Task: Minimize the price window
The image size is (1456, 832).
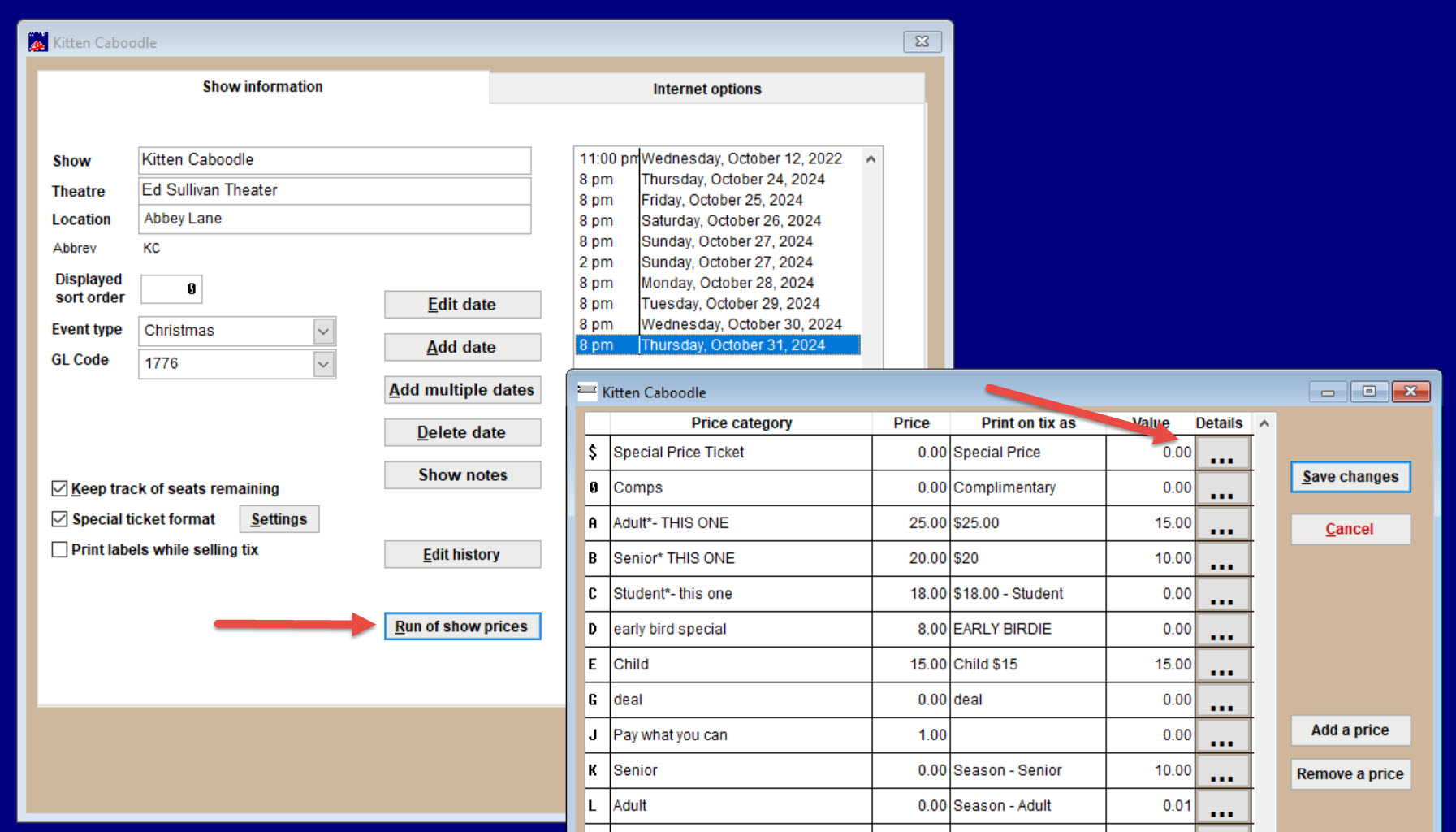Action: (x=1328, y=392)
